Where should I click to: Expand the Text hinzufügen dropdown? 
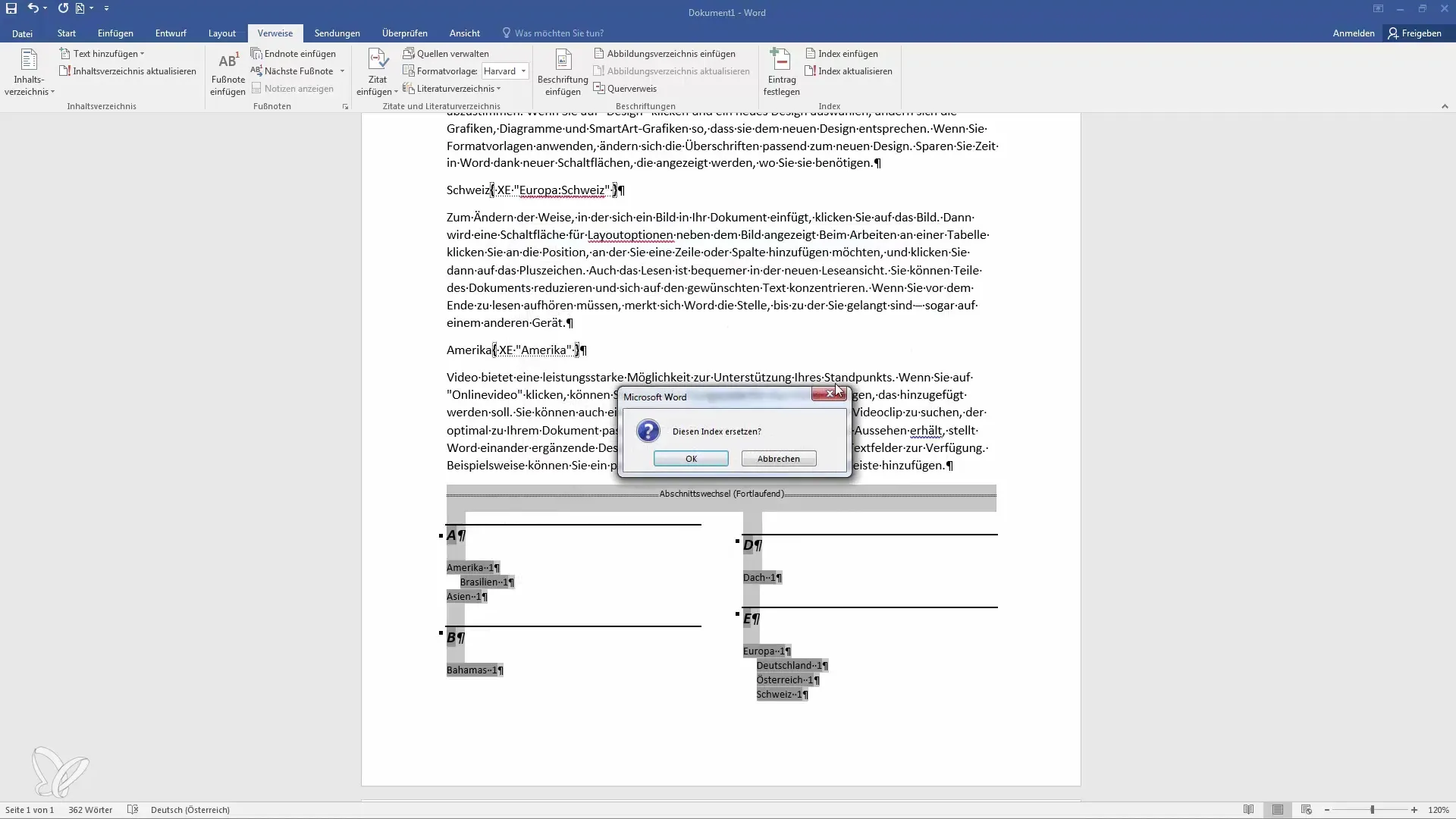coord(142,54)
